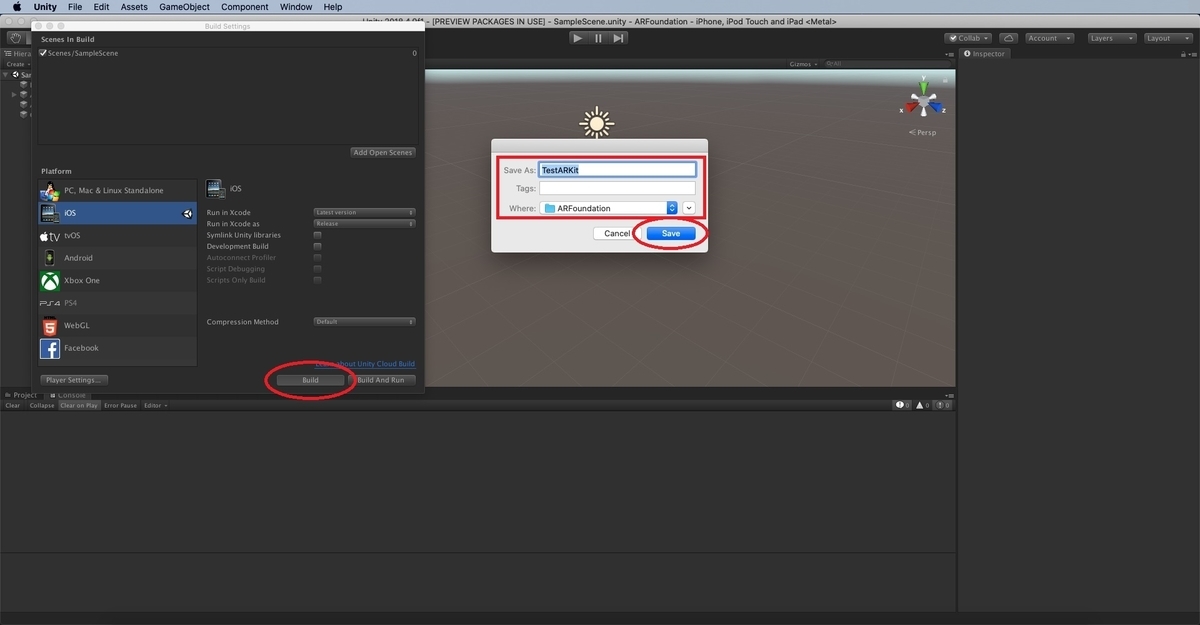Open Player Settings from Build Settings

point(74,380)
